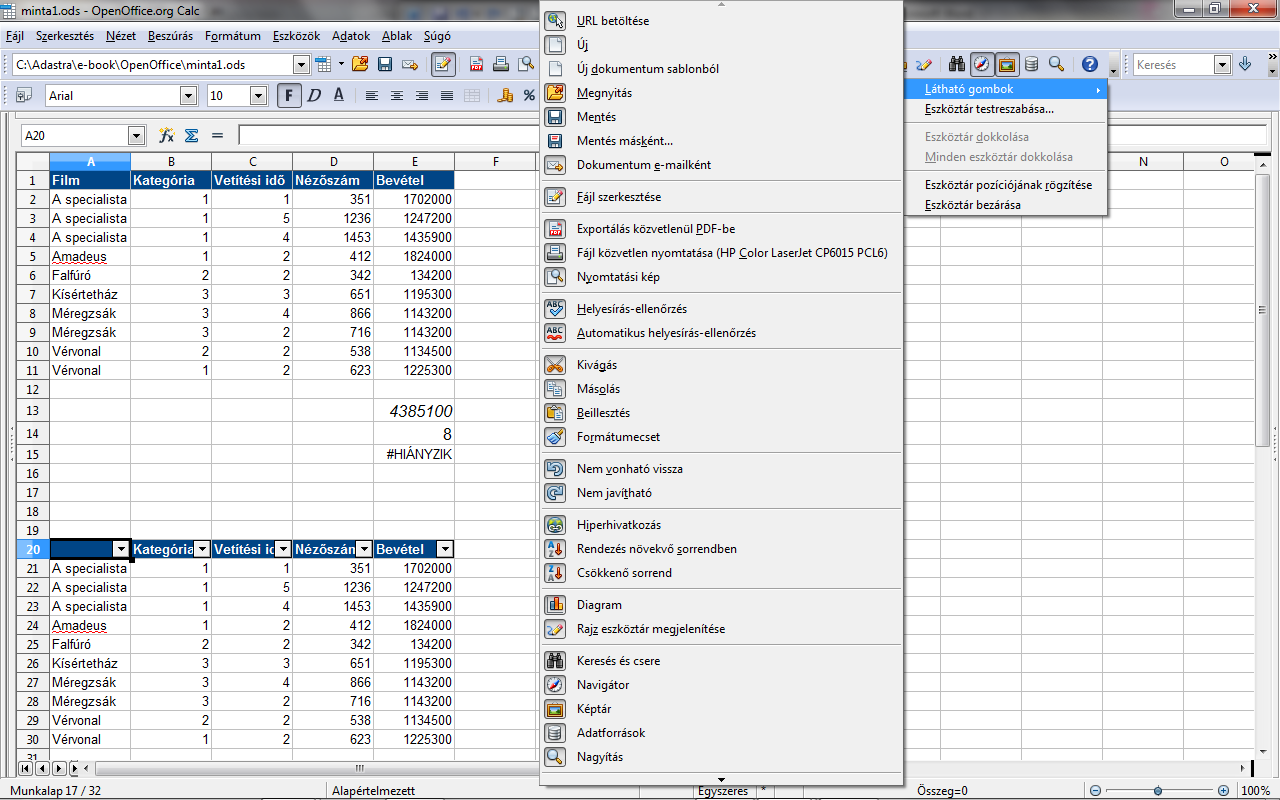Open the A20 Name Box dropdown
1280x800 pixels.
coord(137,136)
